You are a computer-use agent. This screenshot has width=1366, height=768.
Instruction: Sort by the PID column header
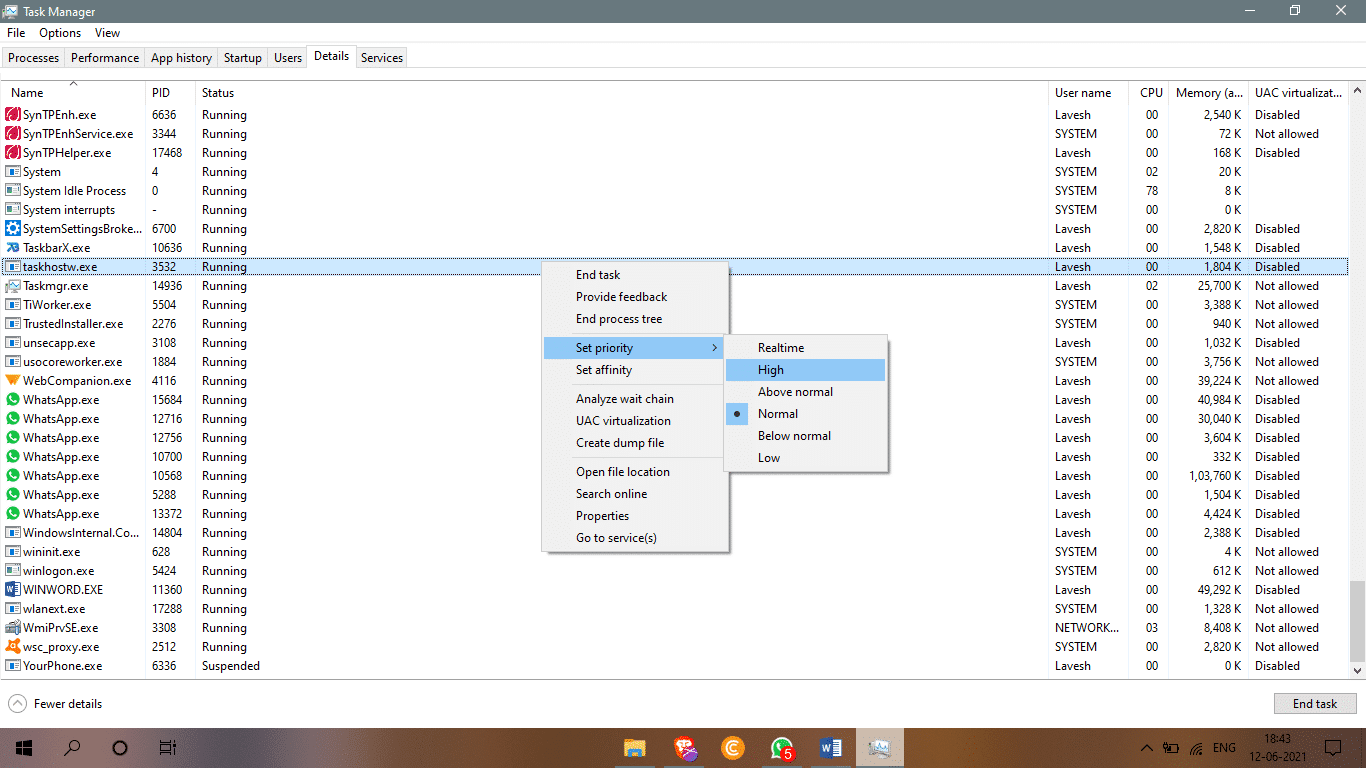[170, 93]
